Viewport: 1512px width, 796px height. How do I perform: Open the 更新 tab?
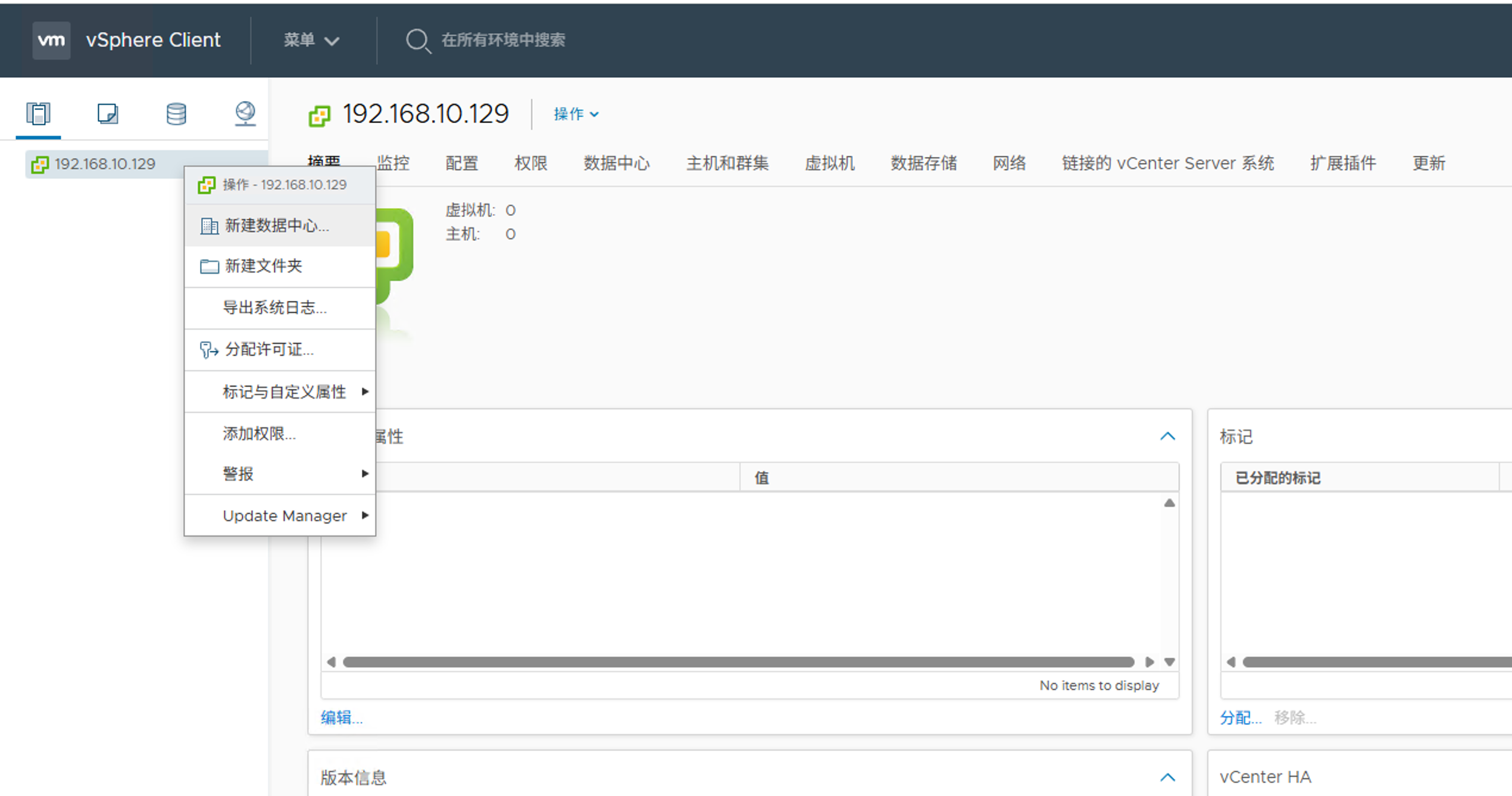click(x=1429, y=163)
